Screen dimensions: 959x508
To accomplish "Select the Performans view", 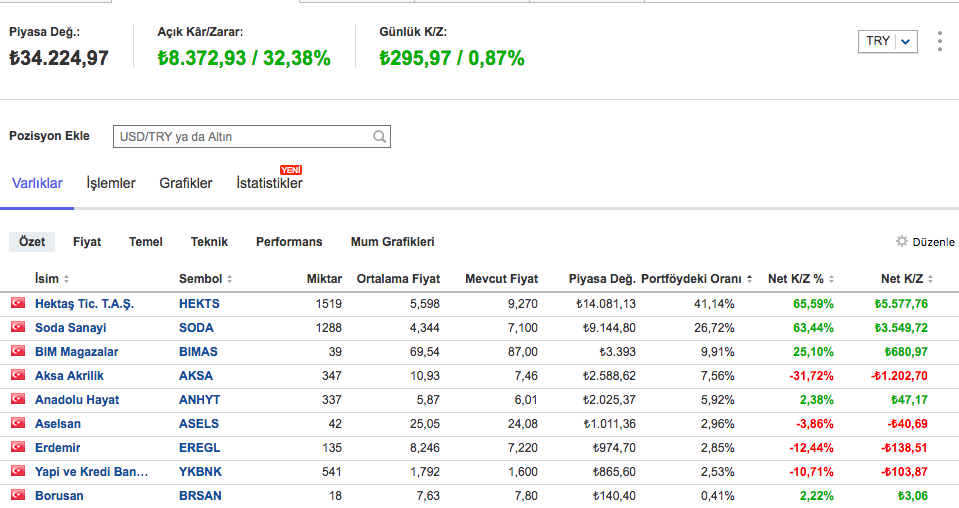I will tap(289, 241).
